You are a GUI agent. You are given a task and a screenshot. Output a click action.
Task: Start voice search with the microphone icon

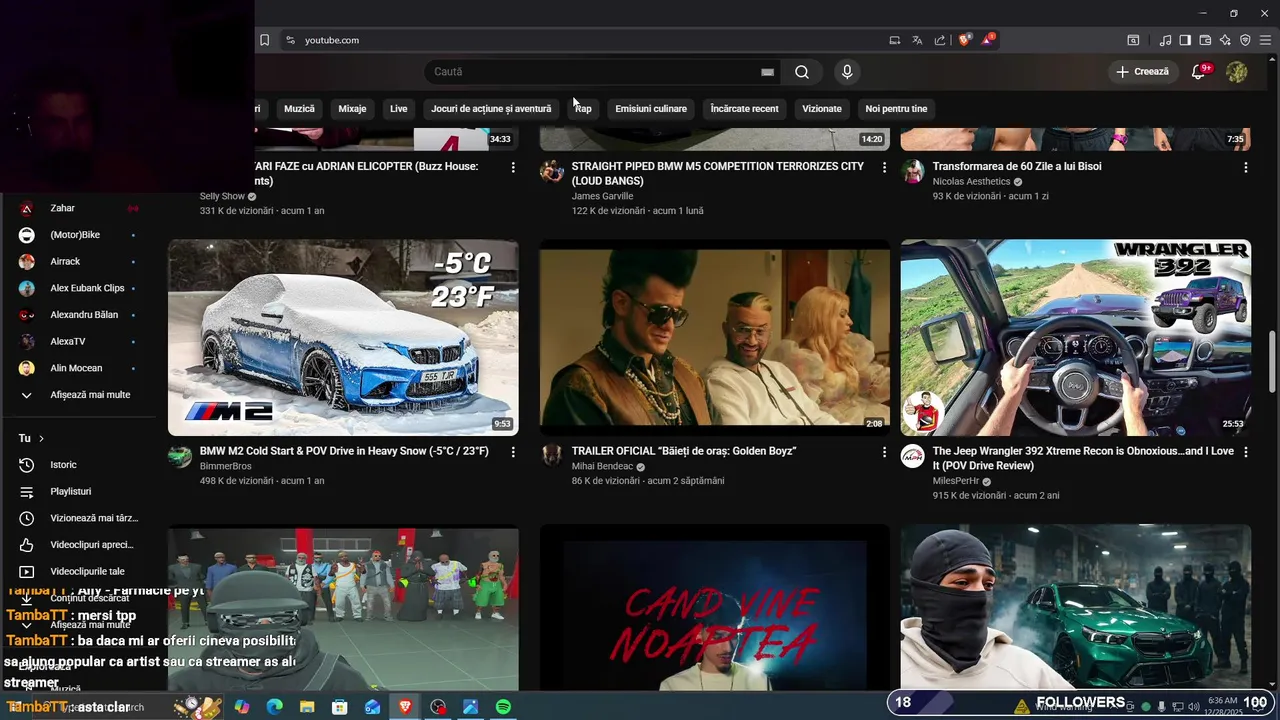tap(847, 72)
